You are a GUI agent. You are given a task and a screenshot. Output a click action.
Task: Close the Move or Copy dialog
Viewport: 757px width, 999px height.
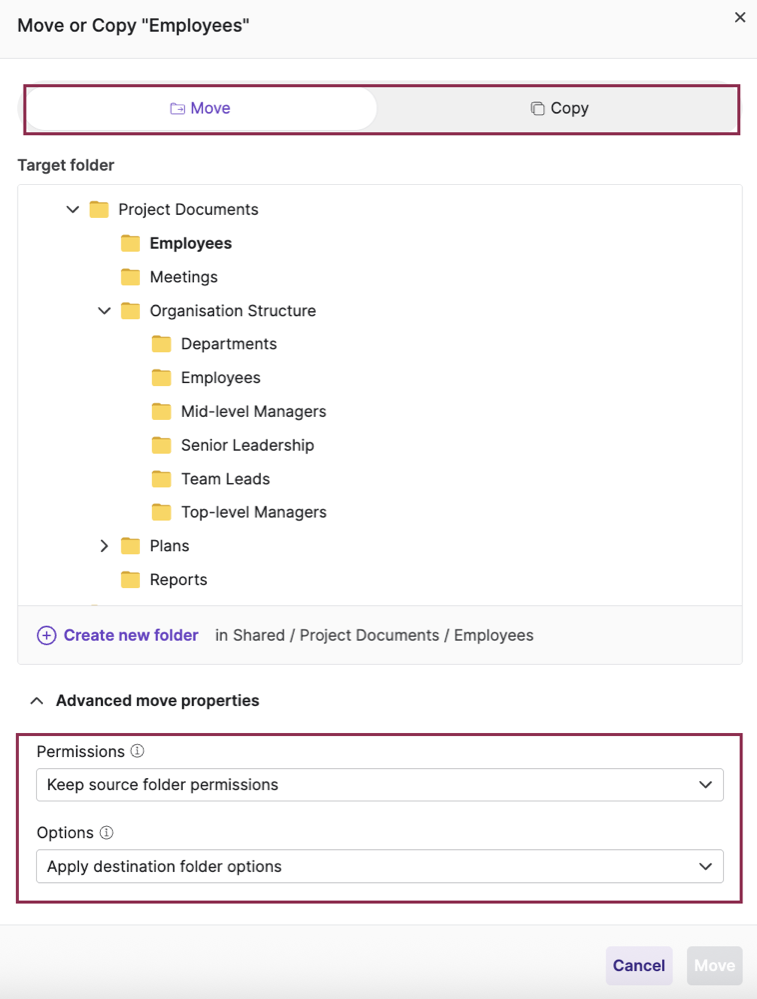(x=740, y=18)
